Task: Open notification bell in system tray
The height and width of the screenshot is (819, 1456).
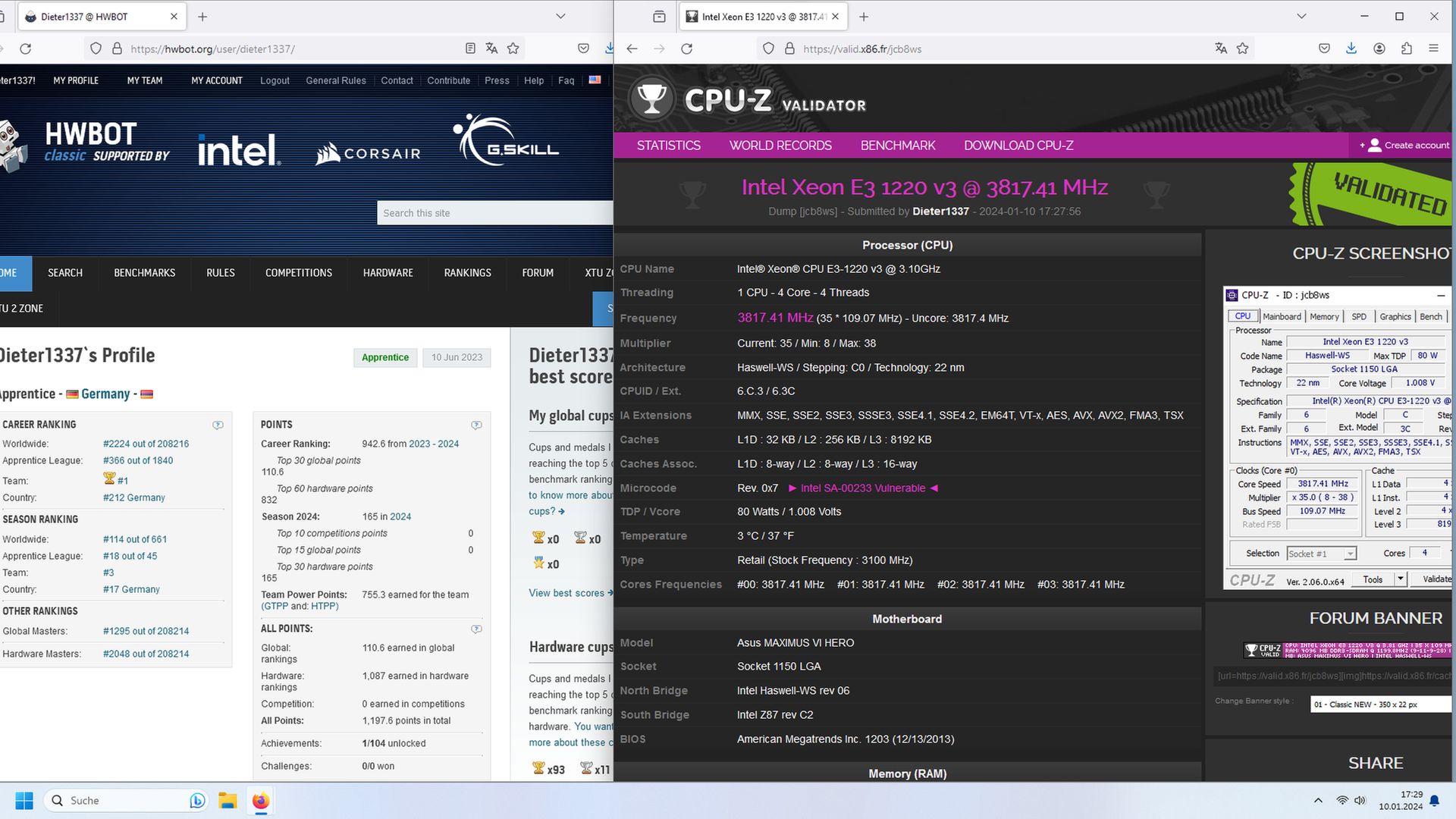Action: pyautogui.click(x=1434, y=801)
